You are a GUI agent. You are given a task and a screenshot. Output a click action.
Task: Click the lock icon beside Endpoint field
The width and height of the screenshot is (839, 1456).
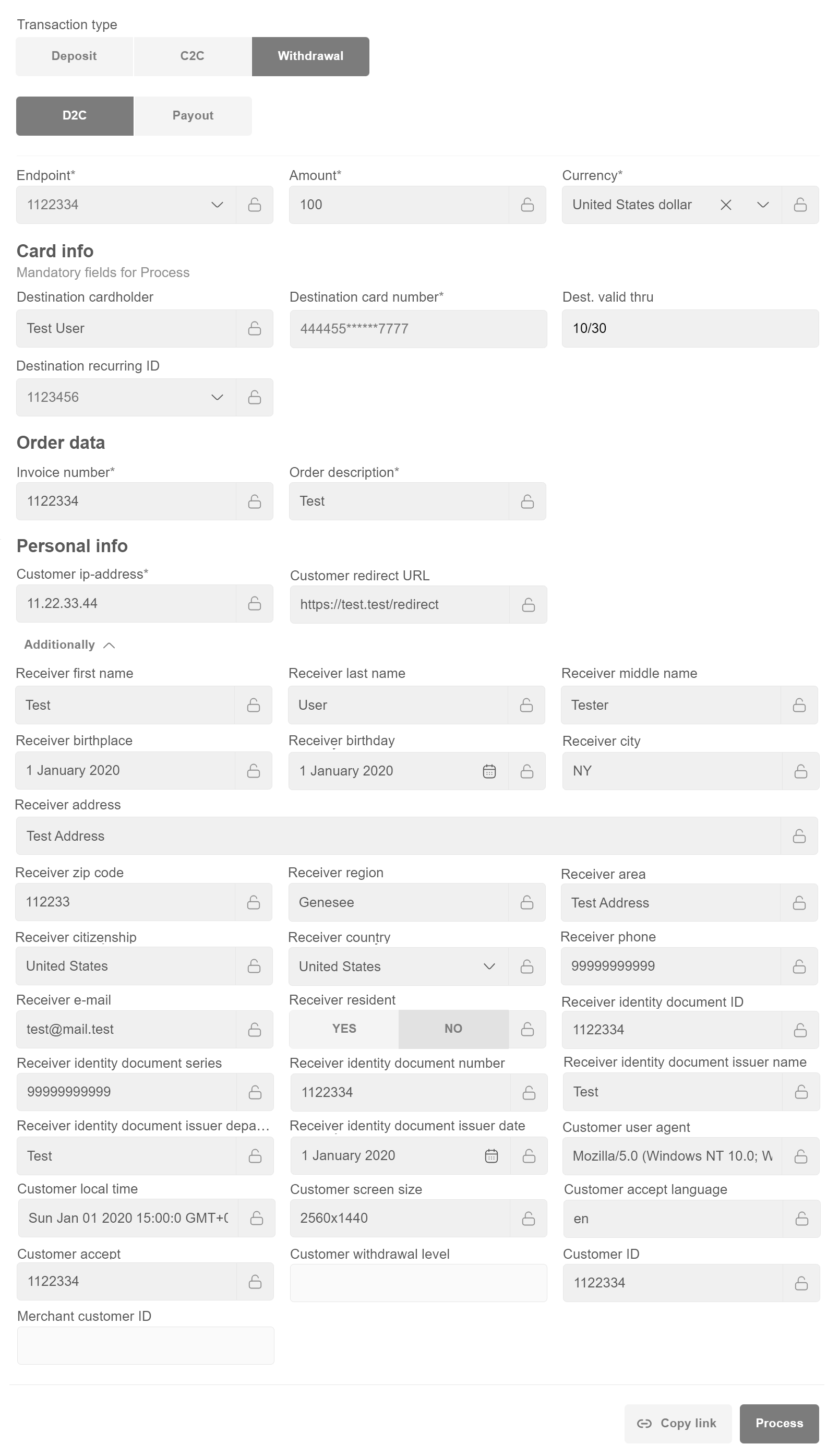pyautogui.click(x=254, y=205)
